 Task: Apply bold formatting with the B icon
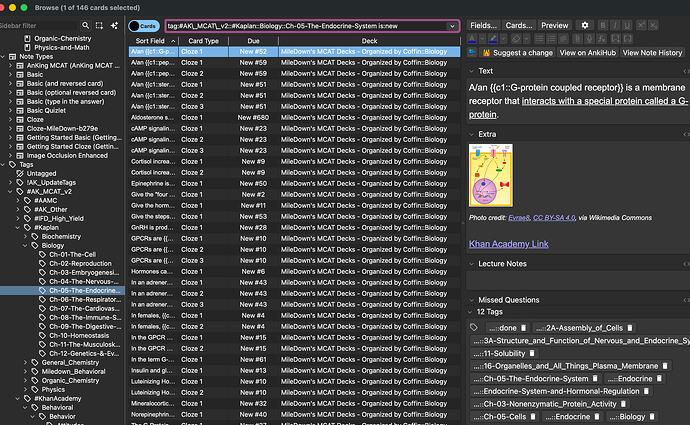(x=603, y=25)
